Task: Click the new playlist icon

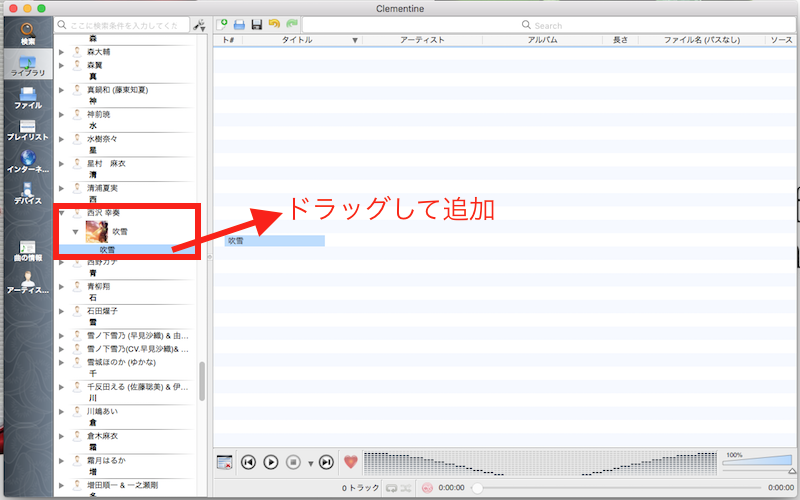Action: [x=223, y=24]
